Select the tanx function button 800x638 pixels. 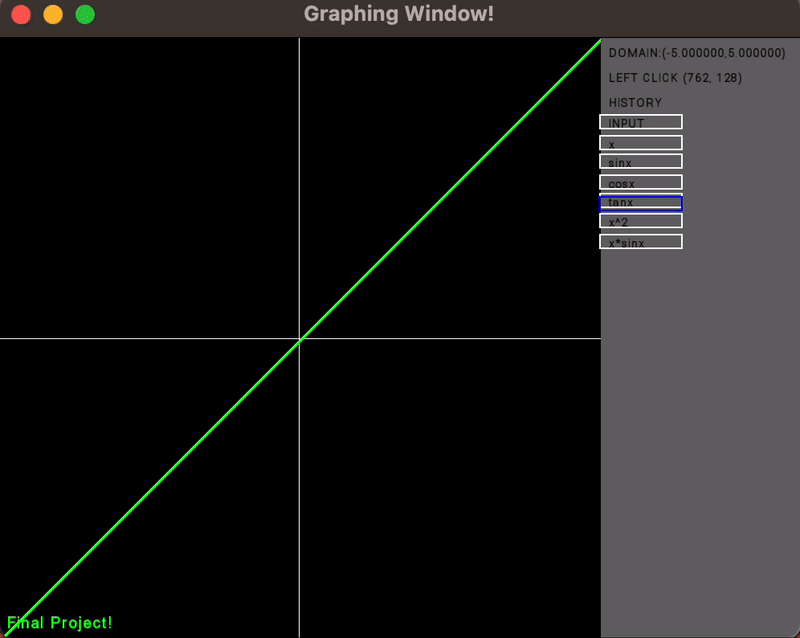pos(640,202)
